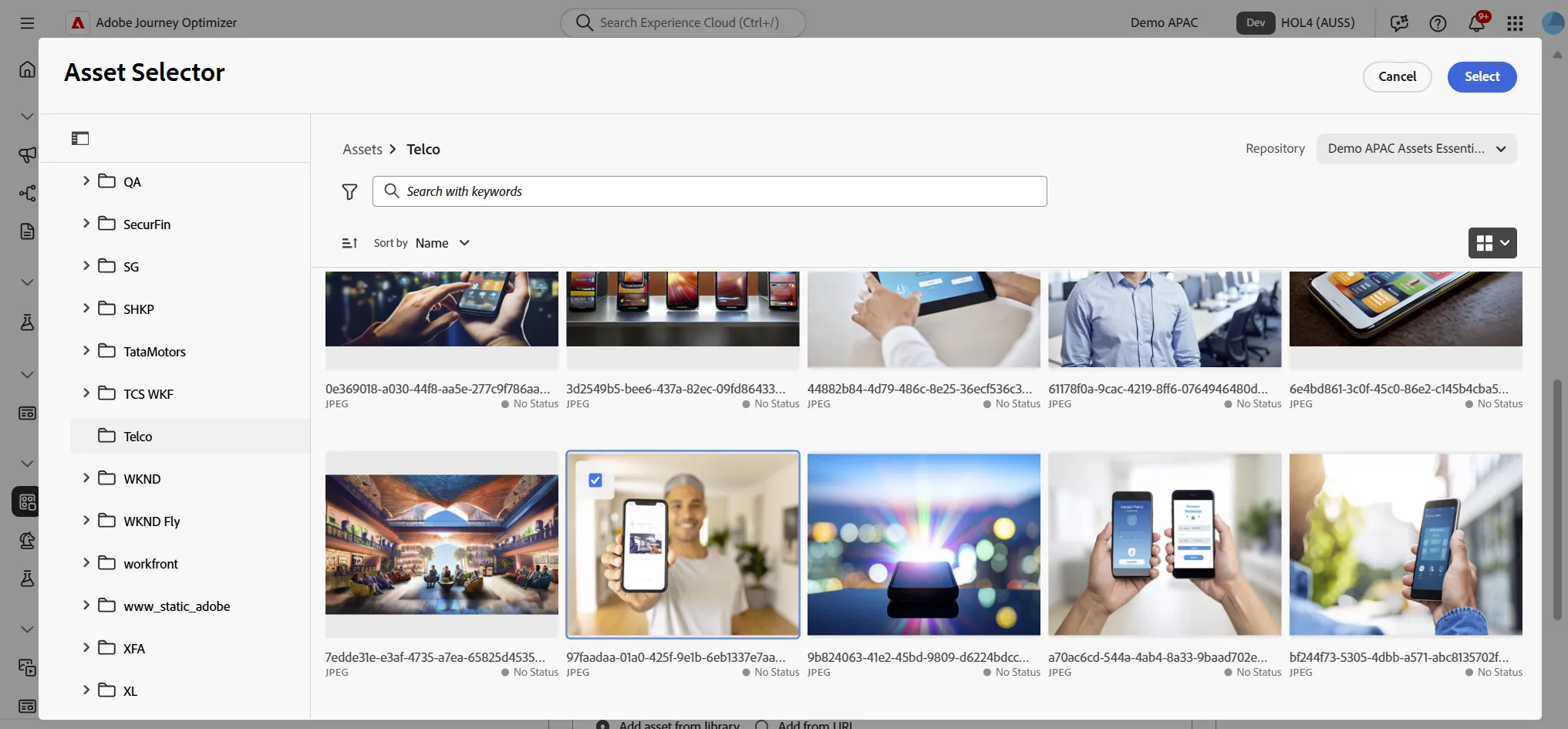This screenshot has height=729, width=1568.
Task: Open the HOL4 (AUS5) sandbox selector
Action: coord(1296,22)
